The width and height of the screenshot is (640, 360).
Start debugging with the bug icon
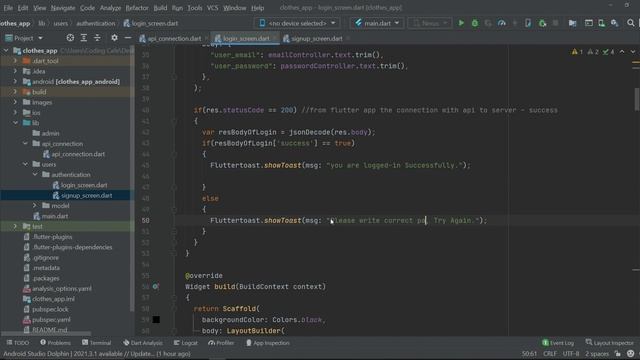475,23
